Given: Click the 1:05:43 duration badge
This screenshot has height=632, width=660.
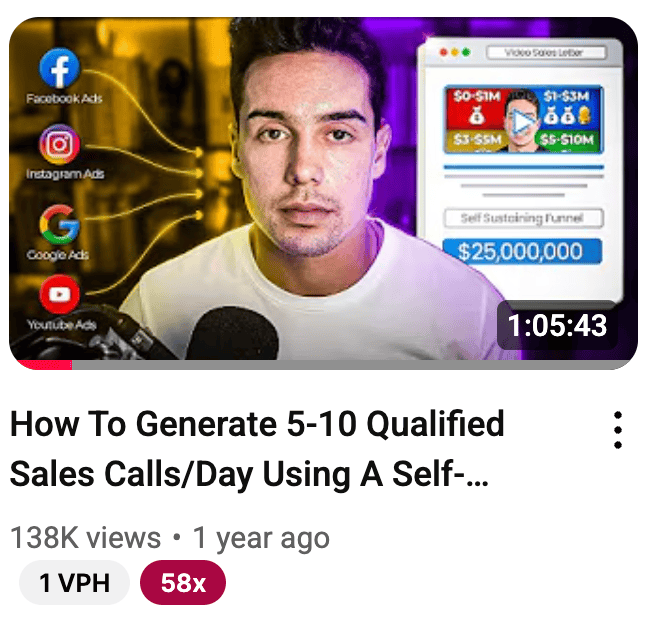Looking at the screenshot, I should coord(557,325).
